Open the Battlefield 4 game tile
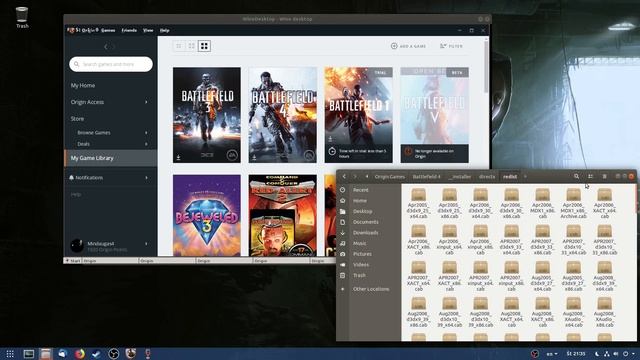Image resolution: width=640 pixels, height=360 pixels. tap(283, 115)
